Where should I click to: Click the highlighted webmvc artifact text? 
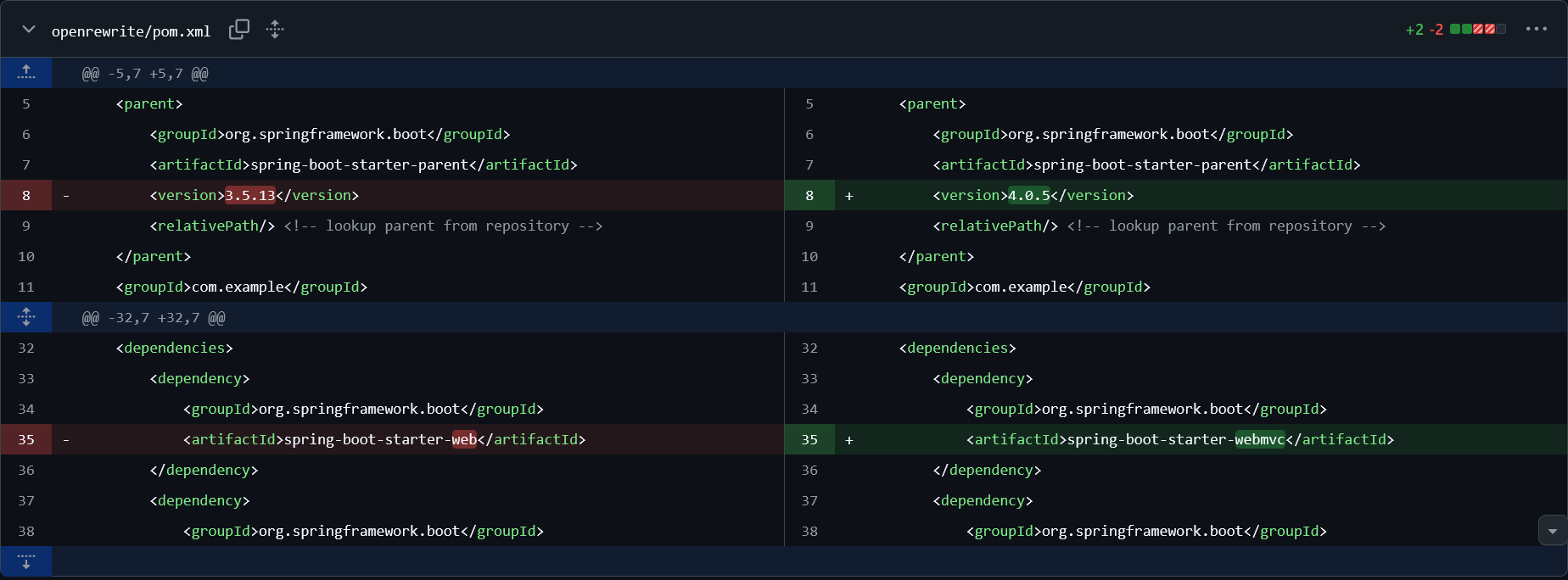(1259, 439)
